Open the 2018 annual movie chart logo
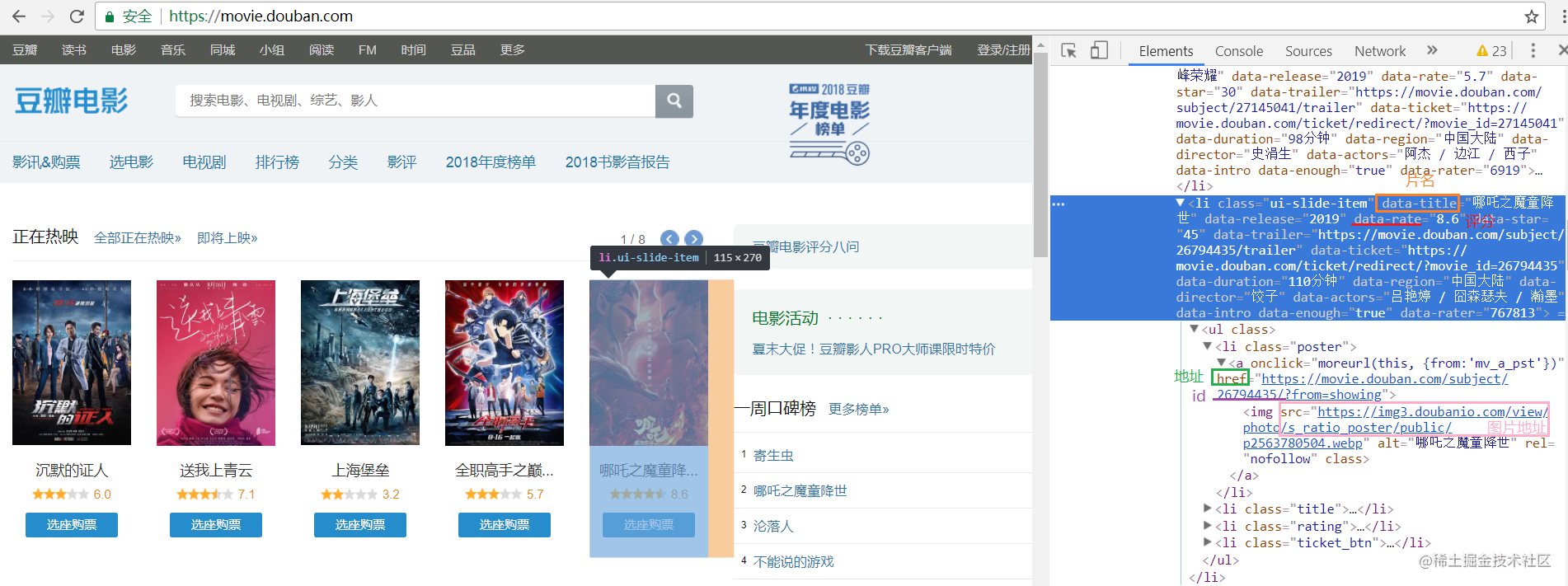 [x=830, y=124]
